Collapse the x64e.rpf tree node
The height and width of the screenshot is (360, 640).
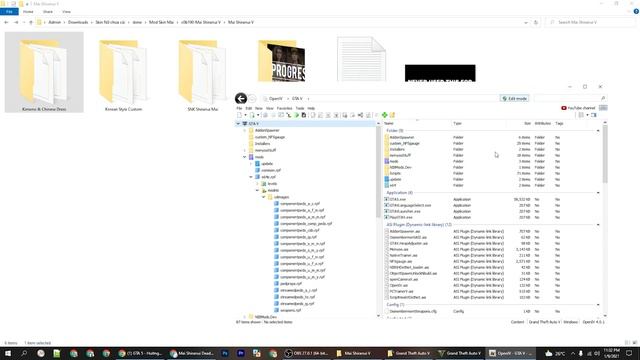[251, 177]
